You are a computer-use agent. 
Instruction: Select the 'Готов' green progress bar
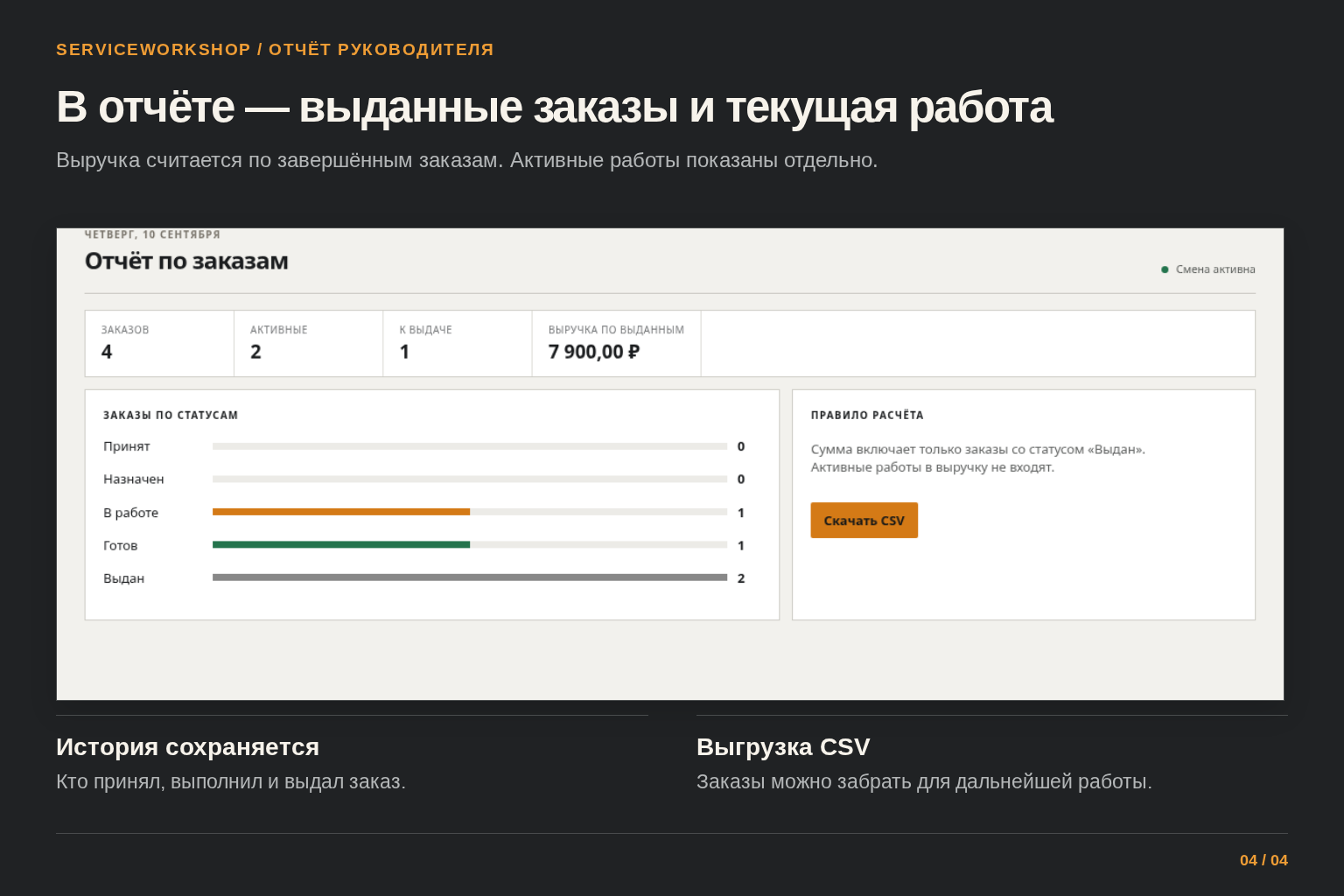[x=470, y=545]
